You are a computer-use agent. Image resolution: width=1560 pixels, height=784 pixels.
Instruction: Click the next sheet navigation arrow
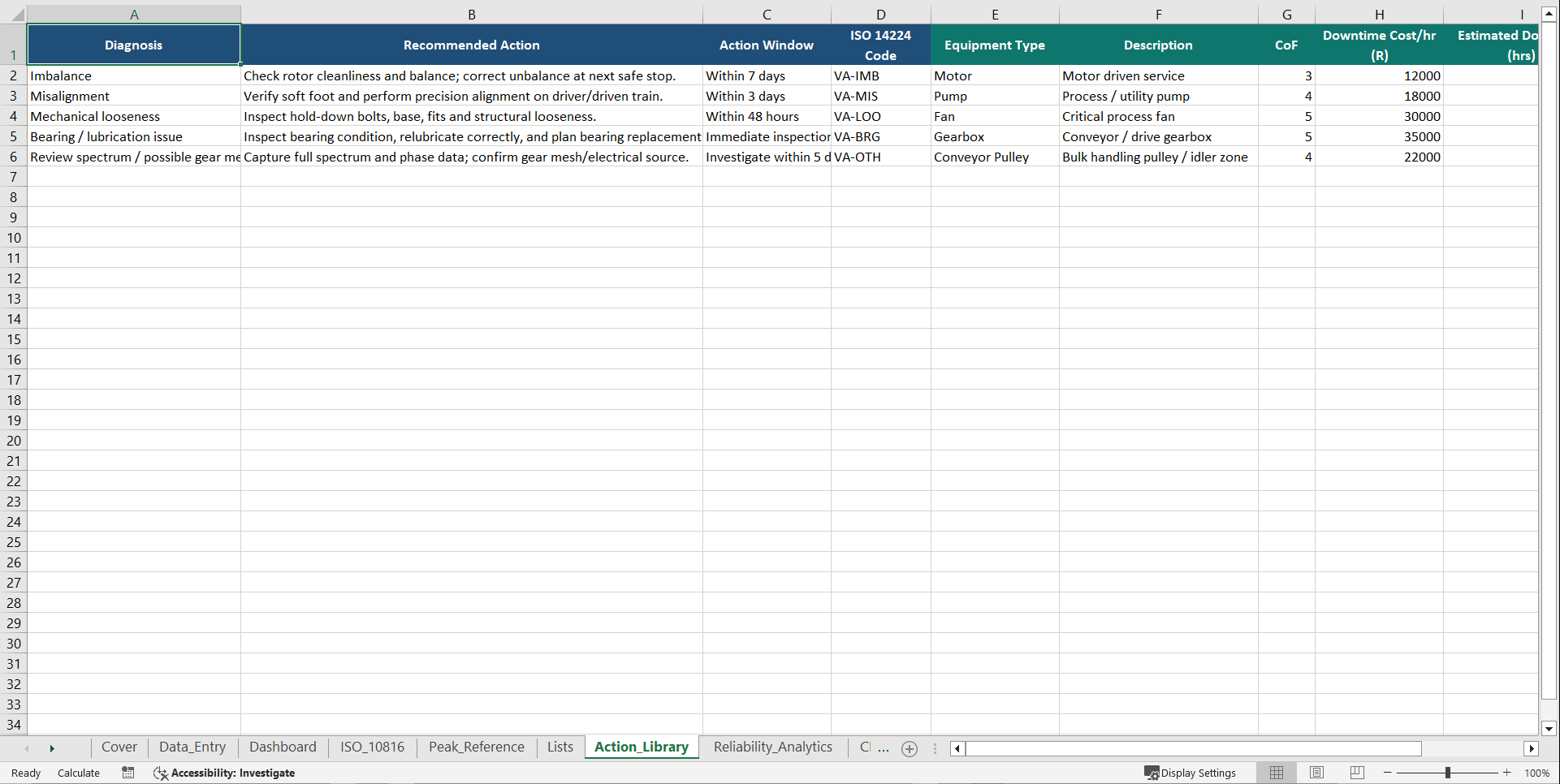click(x=52, y=748)
